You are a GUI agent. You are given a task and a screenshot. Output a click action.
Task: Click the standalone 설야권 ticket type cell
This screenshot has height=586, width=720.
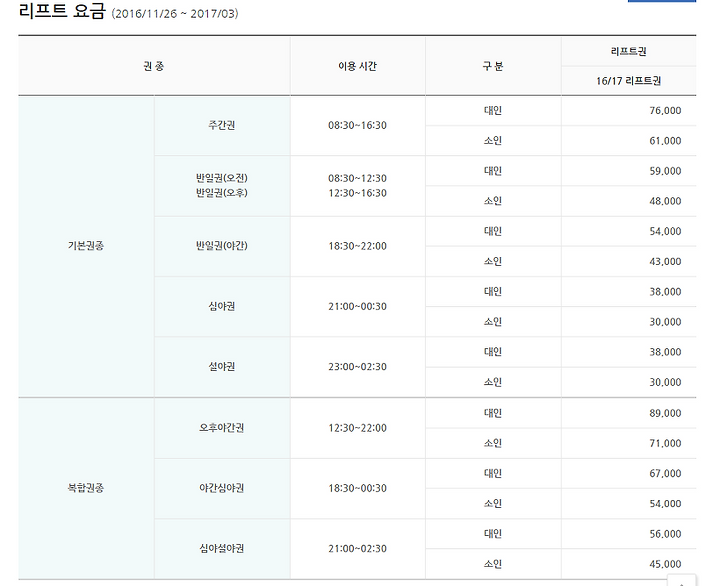coord(222,366)
